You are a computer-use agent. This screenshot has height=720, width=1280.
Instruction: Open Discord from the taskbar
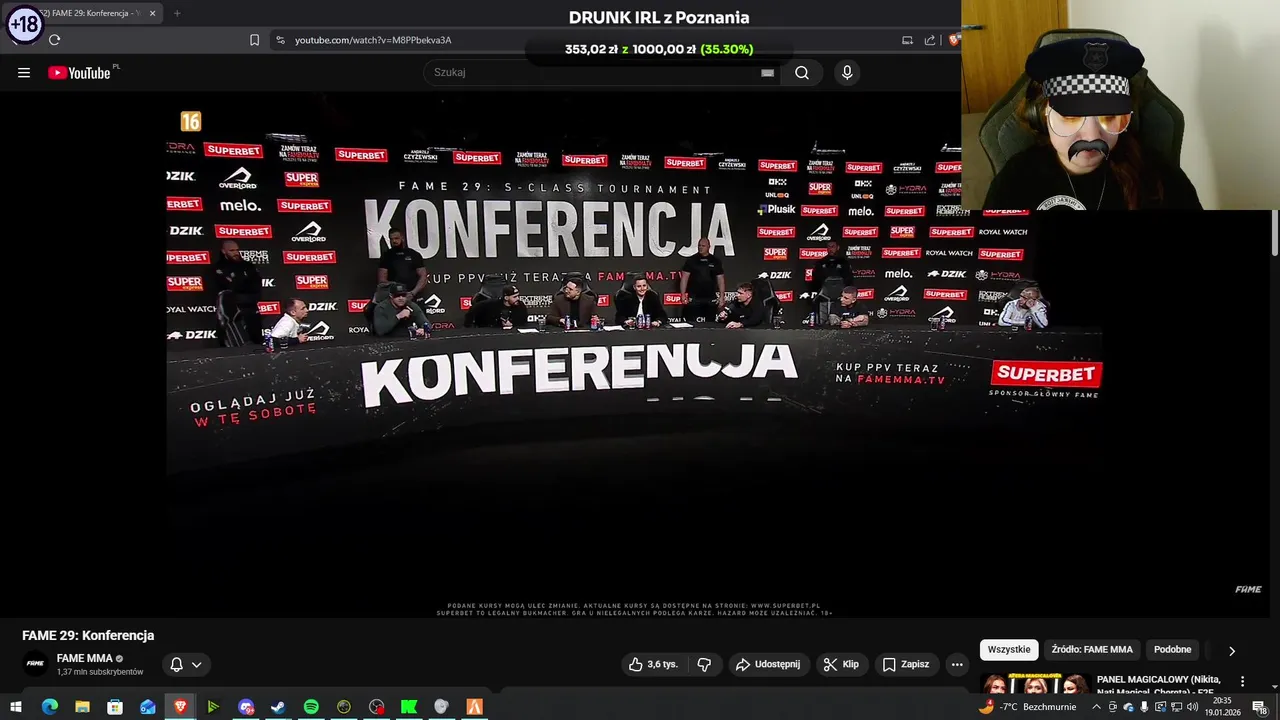point(246,707)
